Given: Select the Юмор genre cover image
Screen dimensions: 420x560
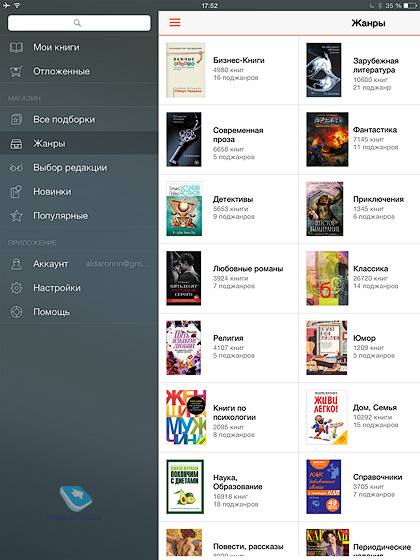Looking at the screenshot, I should (x=326, y=348).
